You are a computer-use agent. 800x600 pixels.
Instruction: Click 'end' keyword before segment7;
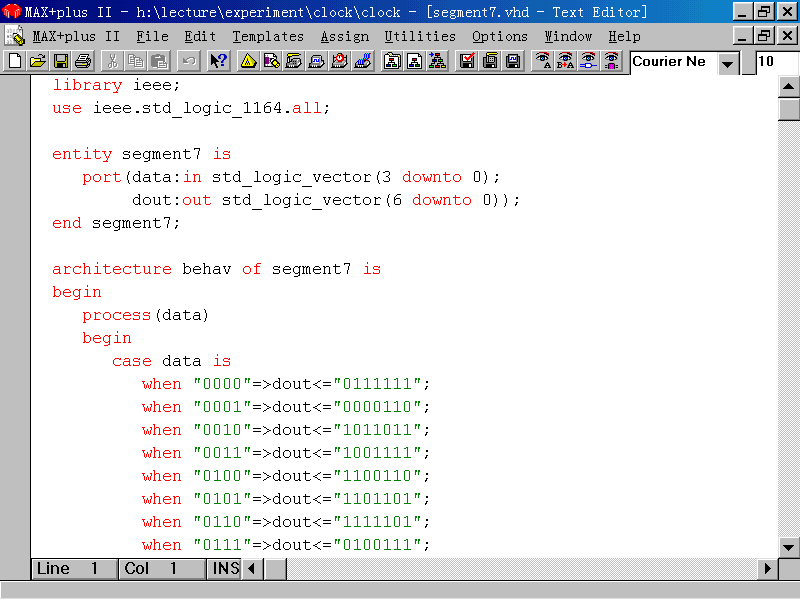tap(67, 223)
